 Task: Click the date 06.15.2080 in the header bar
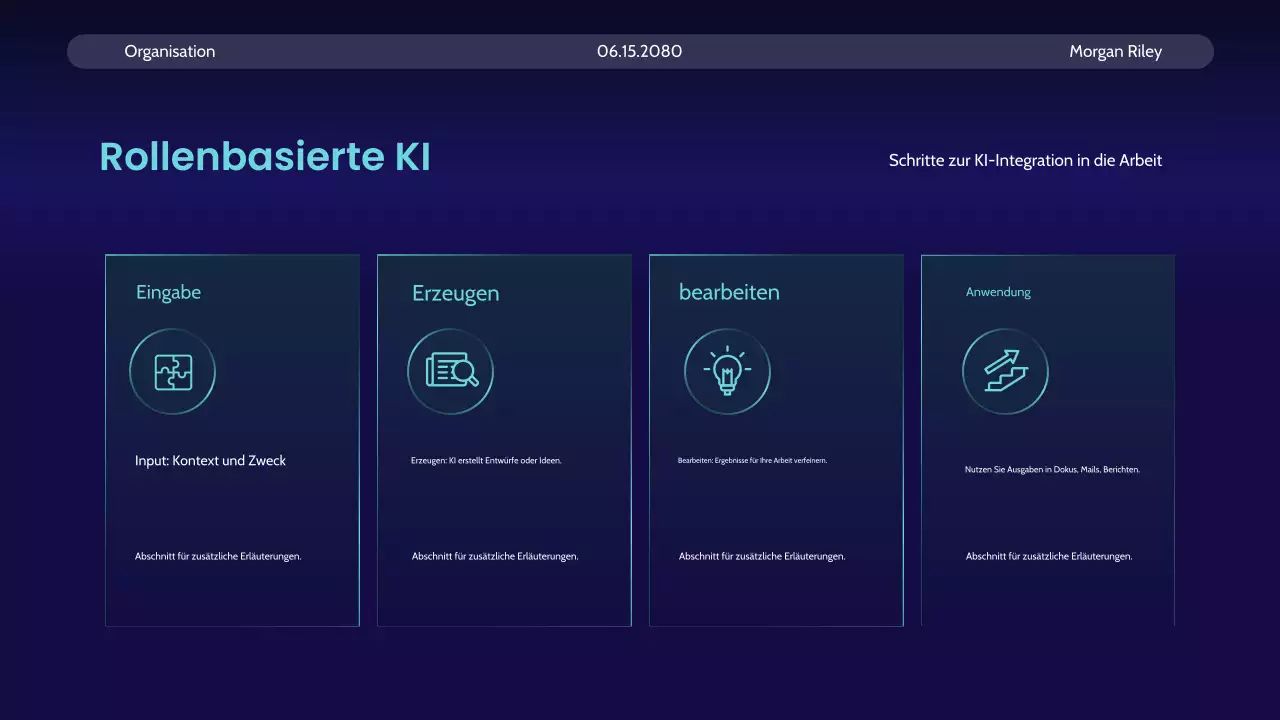point(639,51)
